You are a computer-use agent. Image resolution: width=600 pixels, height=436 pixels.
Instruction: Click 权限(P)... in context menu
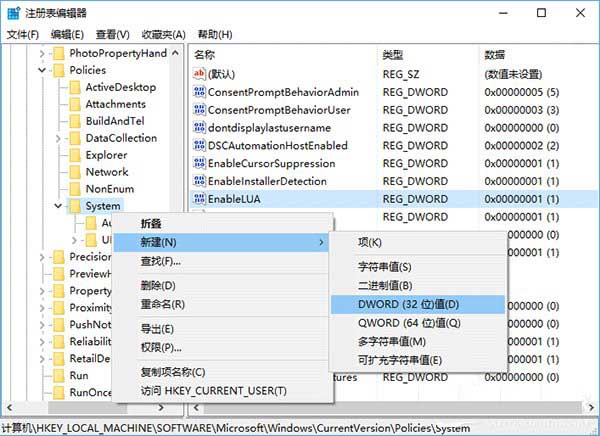point(161,347)
